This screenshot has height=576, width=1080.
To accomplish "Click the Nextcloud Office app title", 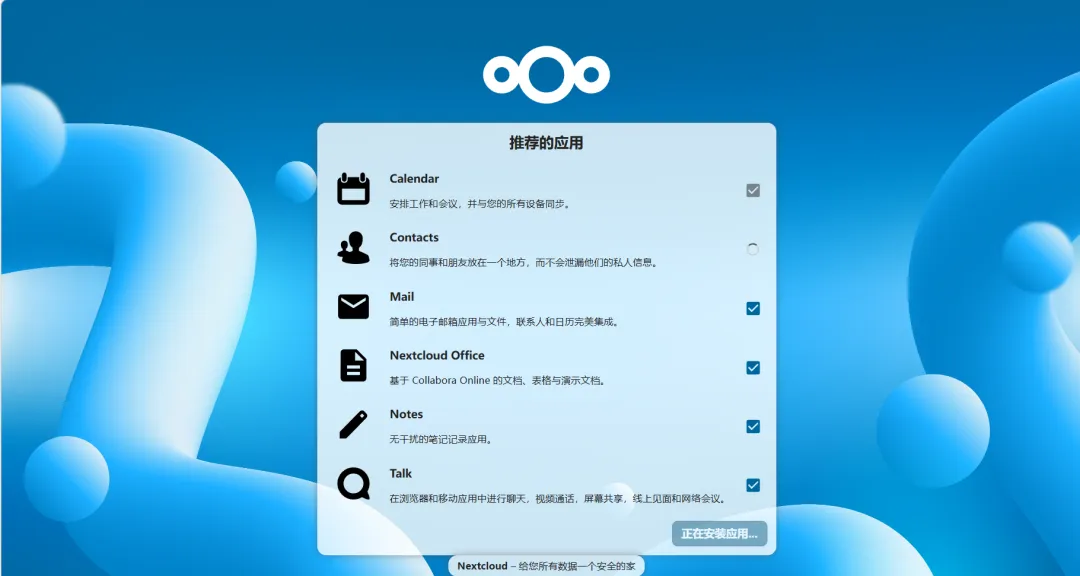I will click(x=437, y=356).
